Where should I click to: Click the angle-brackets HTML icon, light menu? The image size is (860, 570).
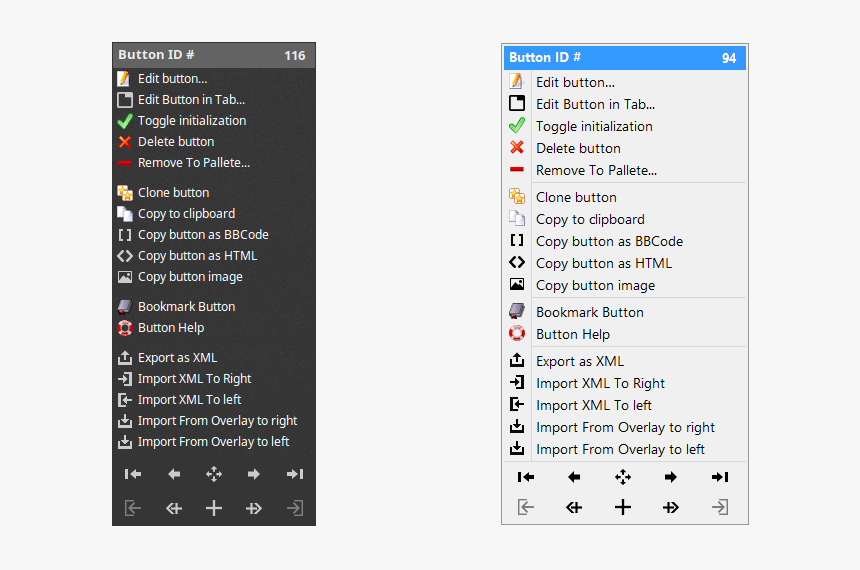[517, 263]
